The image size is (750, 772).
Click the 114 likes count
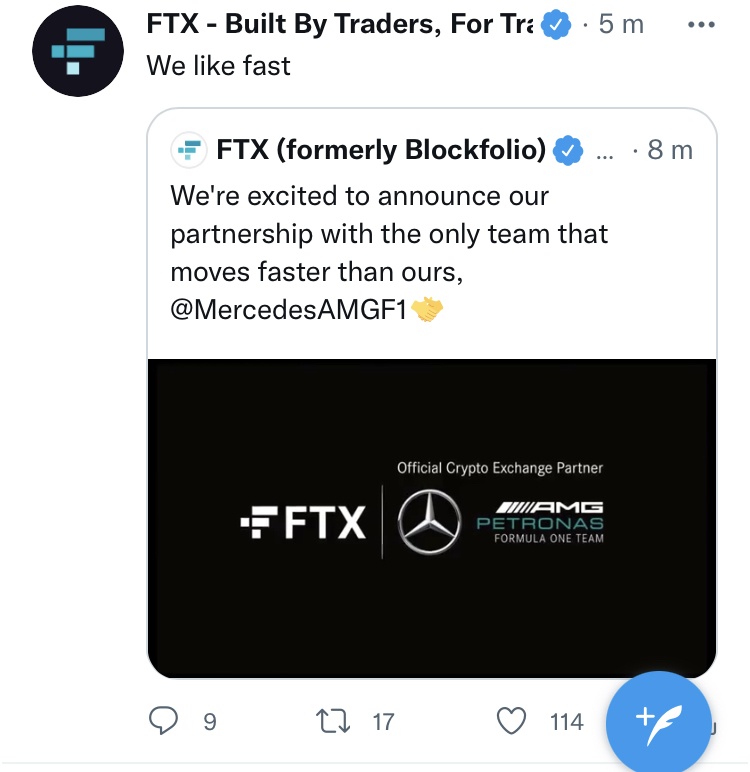coord(567,721)
